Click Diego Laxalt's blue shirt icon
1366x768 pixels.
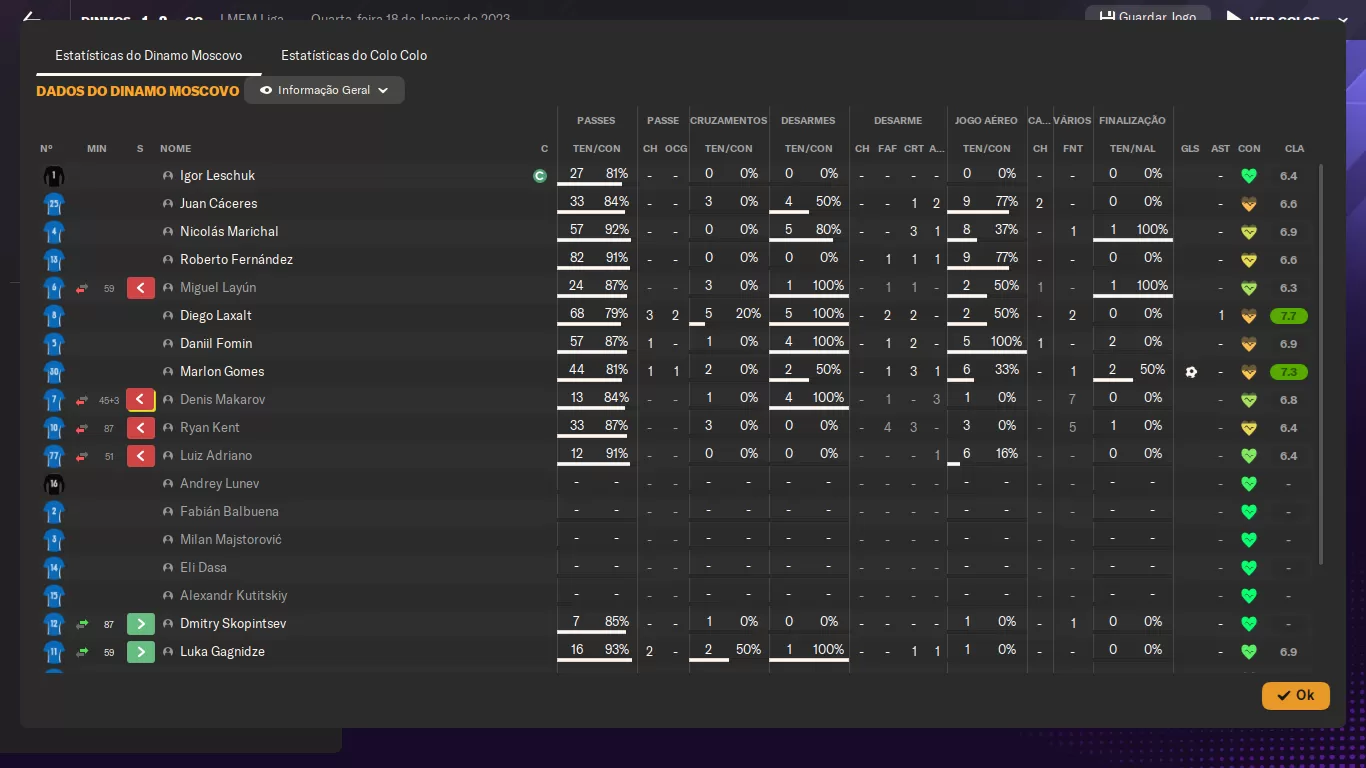[54, 316]
